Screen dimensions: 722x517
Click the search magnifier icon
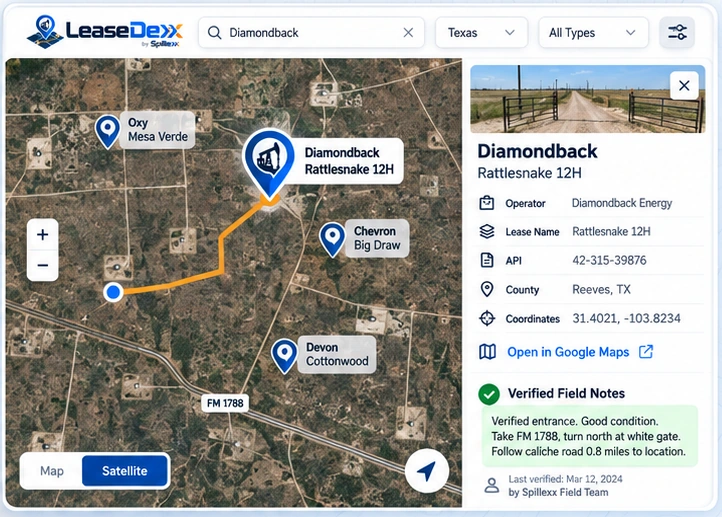[x=214, y=33]
